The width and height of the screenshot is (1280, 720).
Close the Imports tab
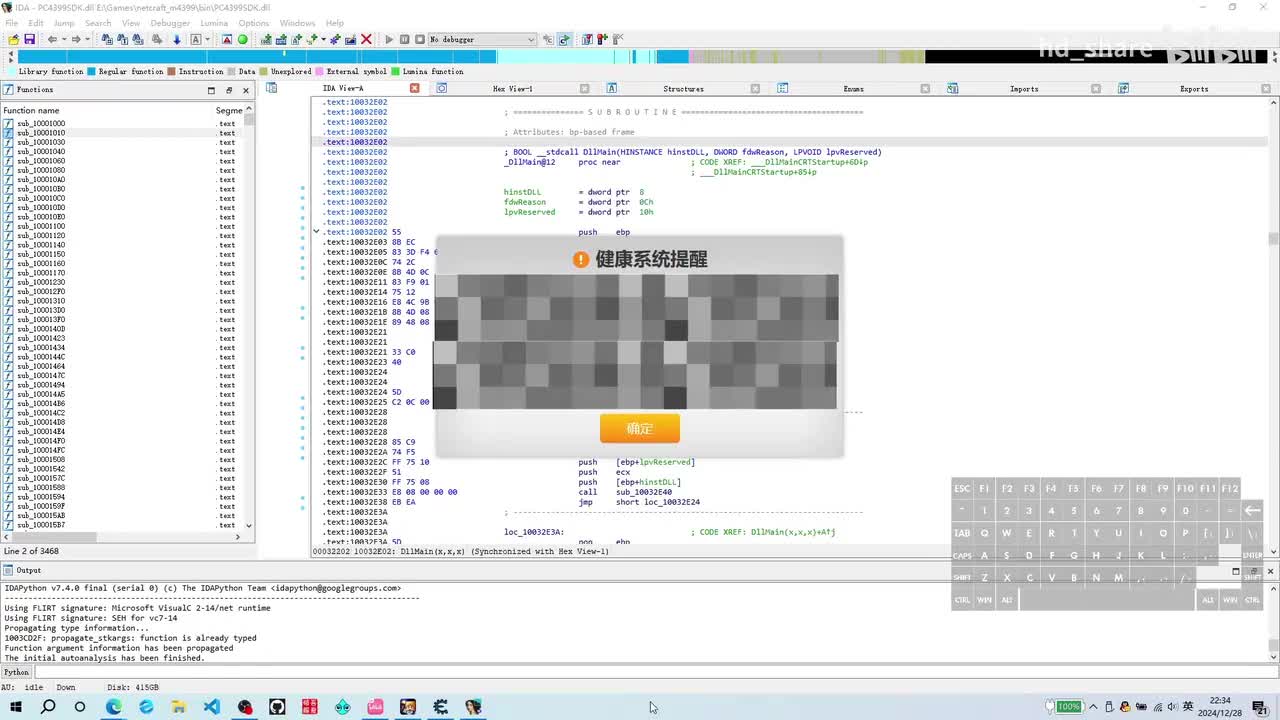coord(1095,89)
